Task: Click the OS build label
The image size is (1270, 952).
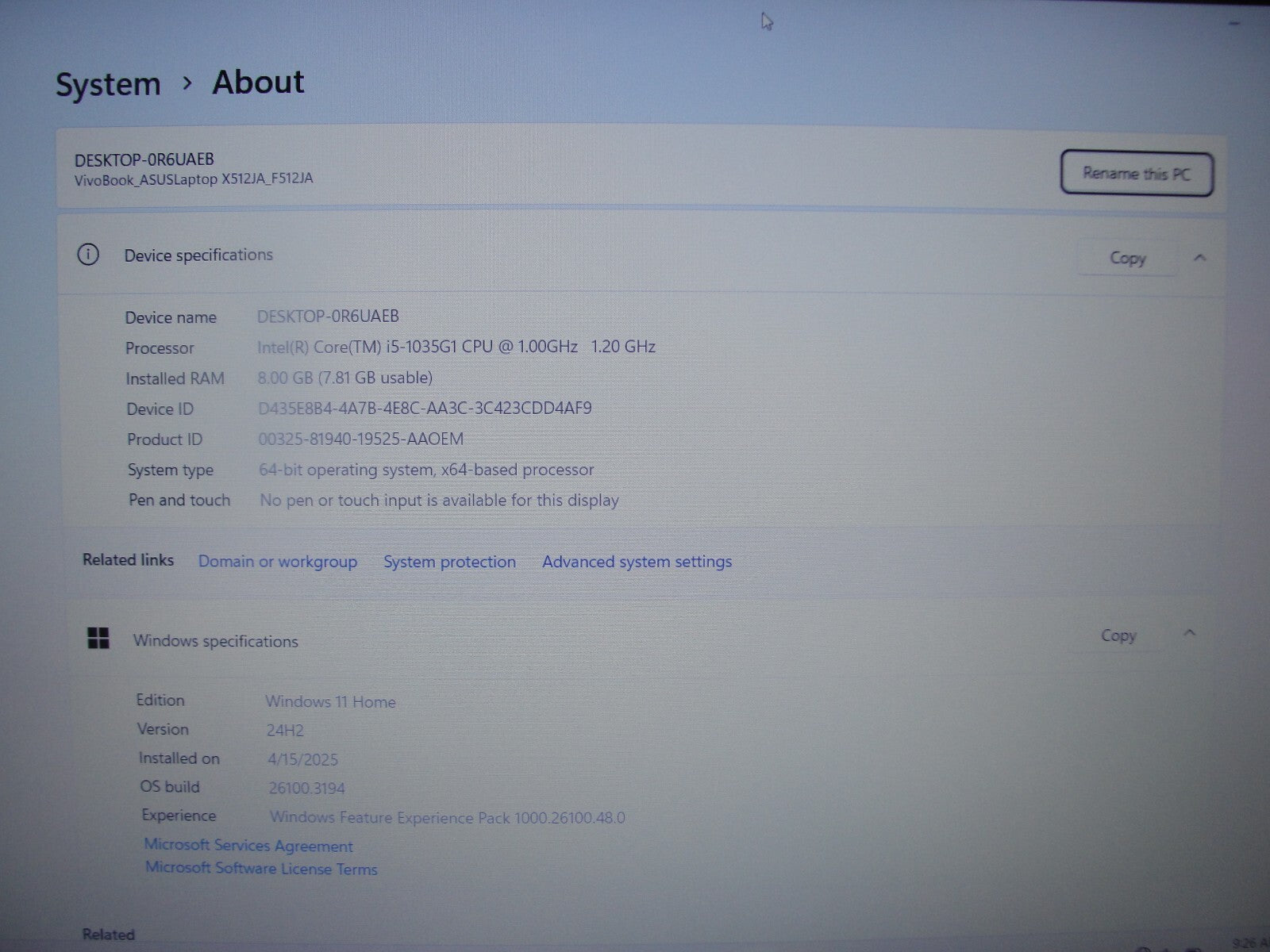Action: (x=170, y=786)
